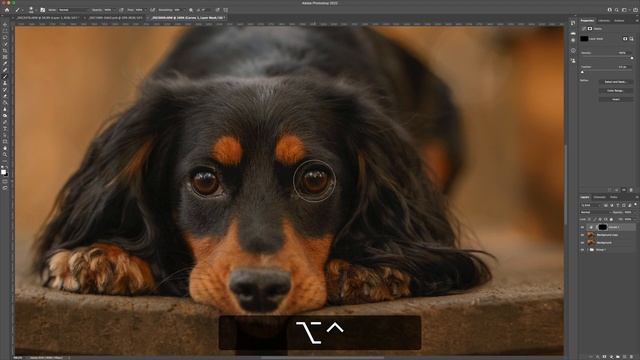This screenshot has width=640, height=360.
Task: Toggle the mask enable eye icon in Properties
Action: [624, 190]
